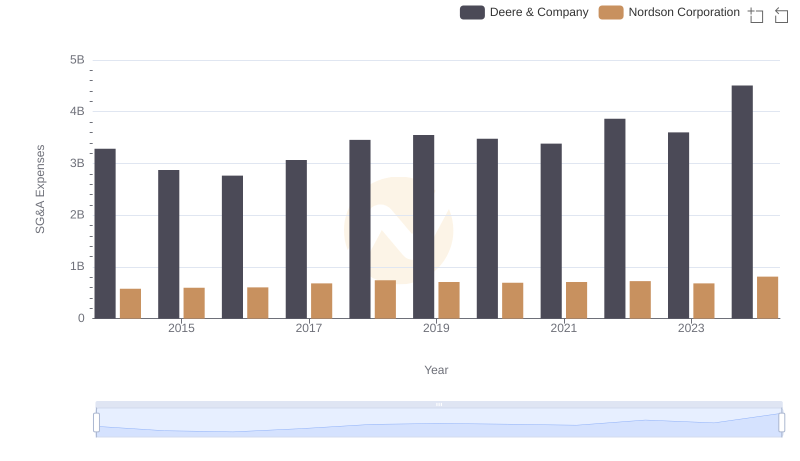Click the tallest Deere & Company bar for 2024
Screen dimensions: 800x461
[x=742, y=202]
